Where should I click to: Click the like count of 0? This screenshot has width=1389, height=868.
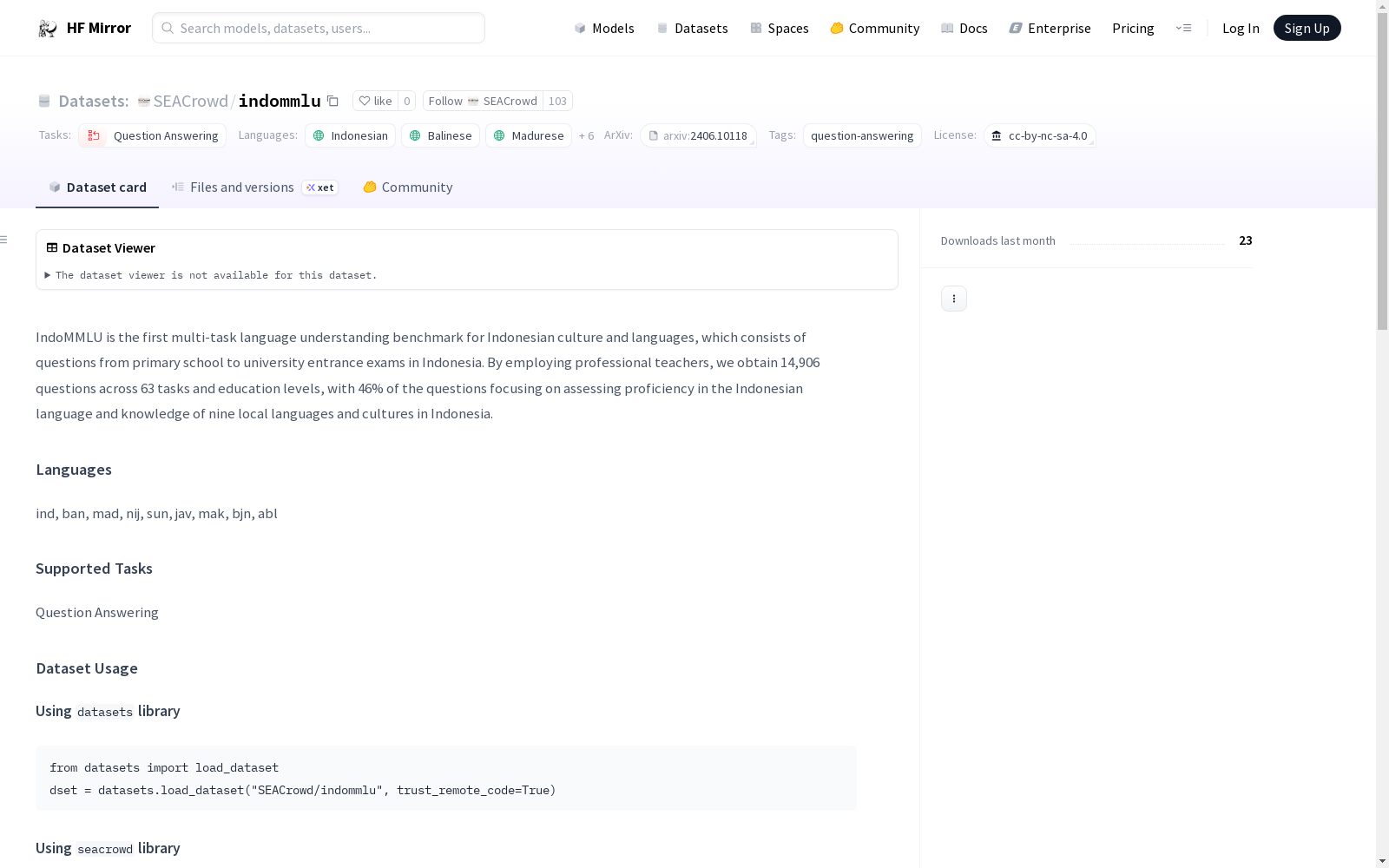click(x=406, y=101)
